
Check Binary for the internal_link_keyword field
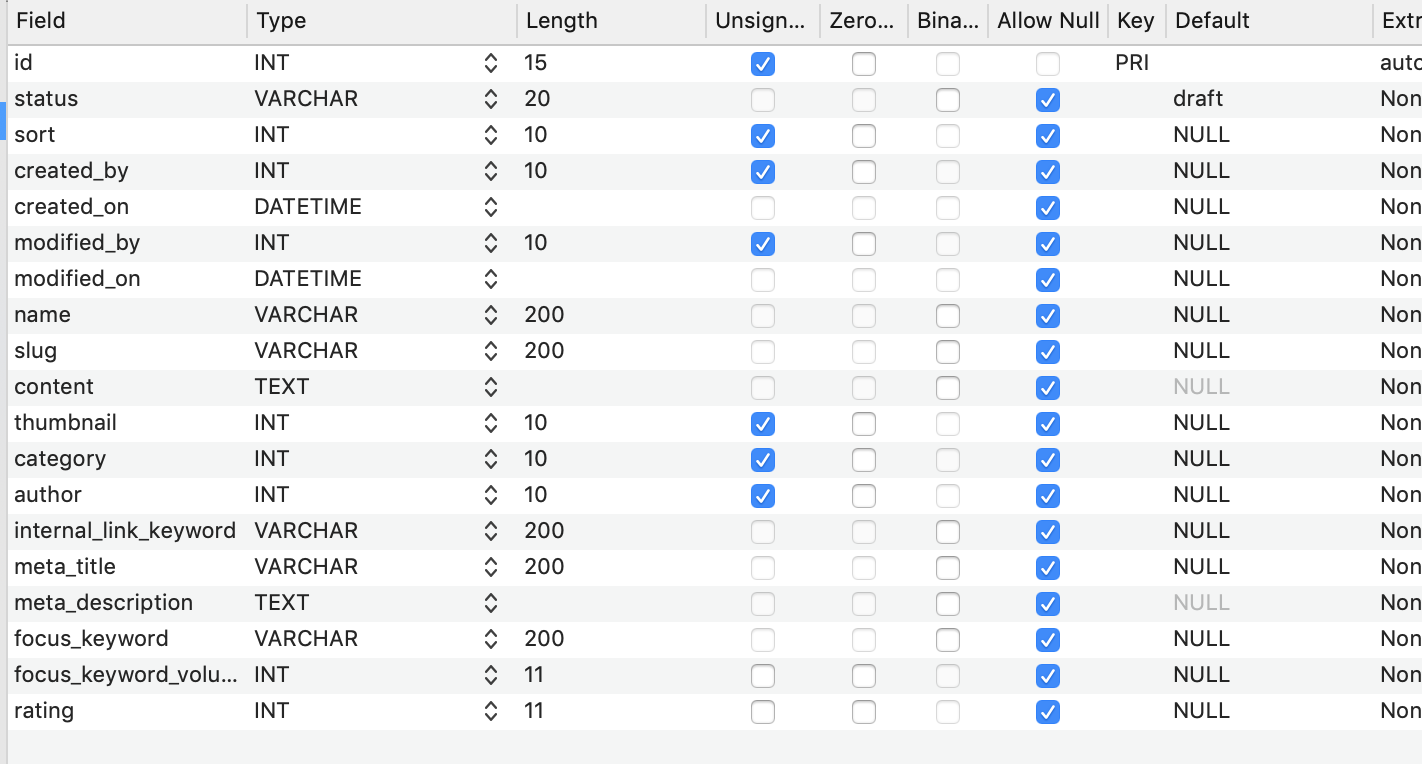click(947, 532)
